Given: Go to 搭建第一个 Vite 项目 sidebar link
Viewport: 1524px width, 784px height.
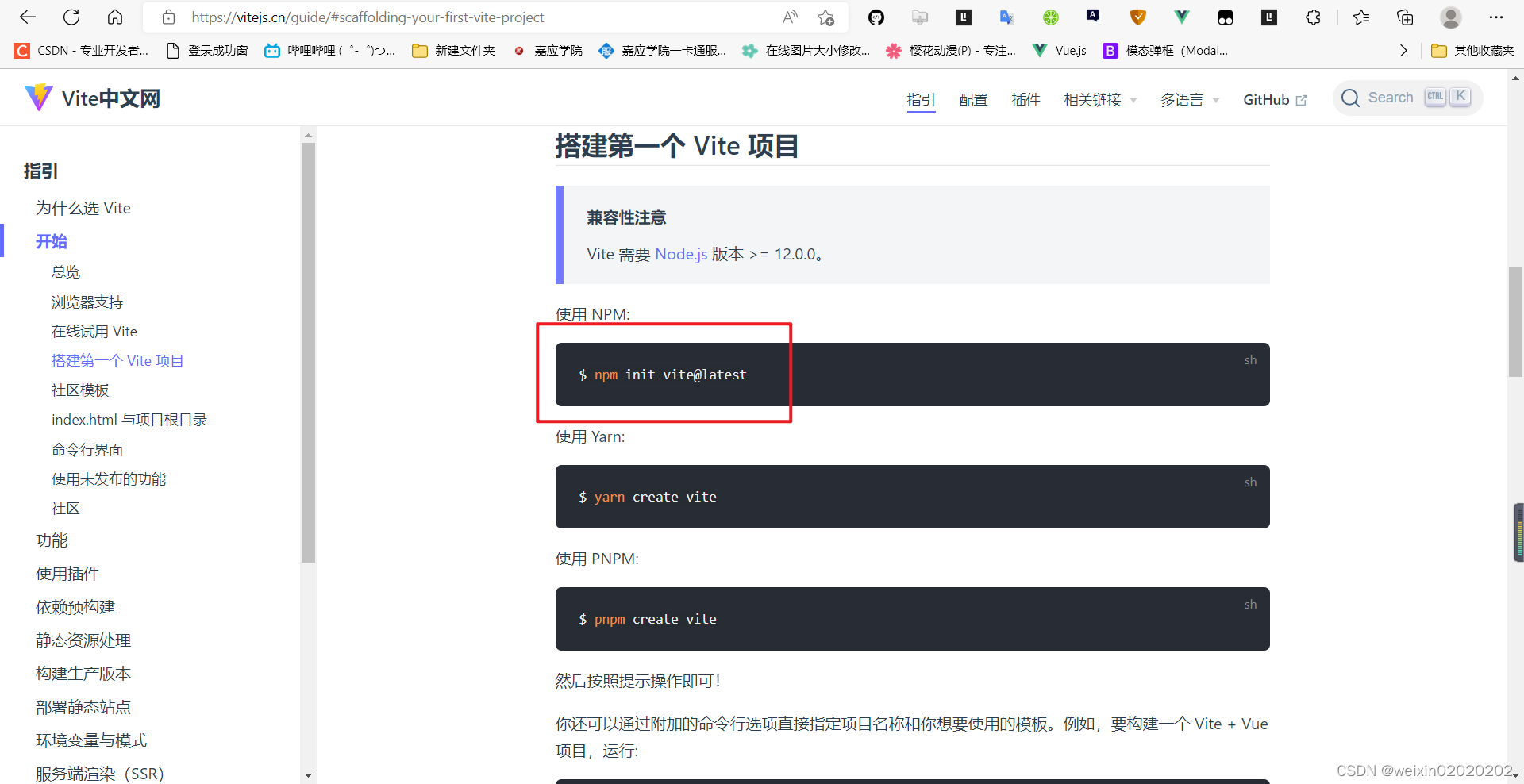Looking at the screenshot, I should point(117,361).
